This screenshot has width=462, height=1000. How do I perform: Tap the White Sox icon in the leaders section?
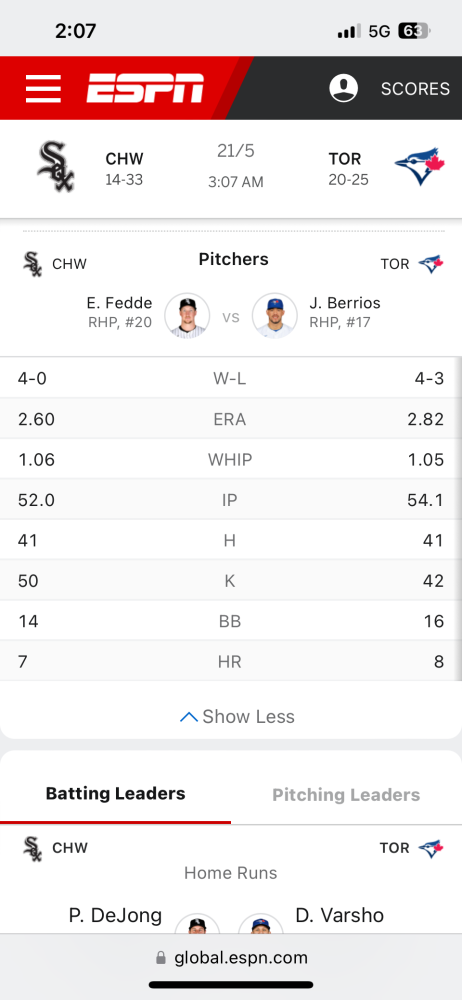(x=33, y=848)
